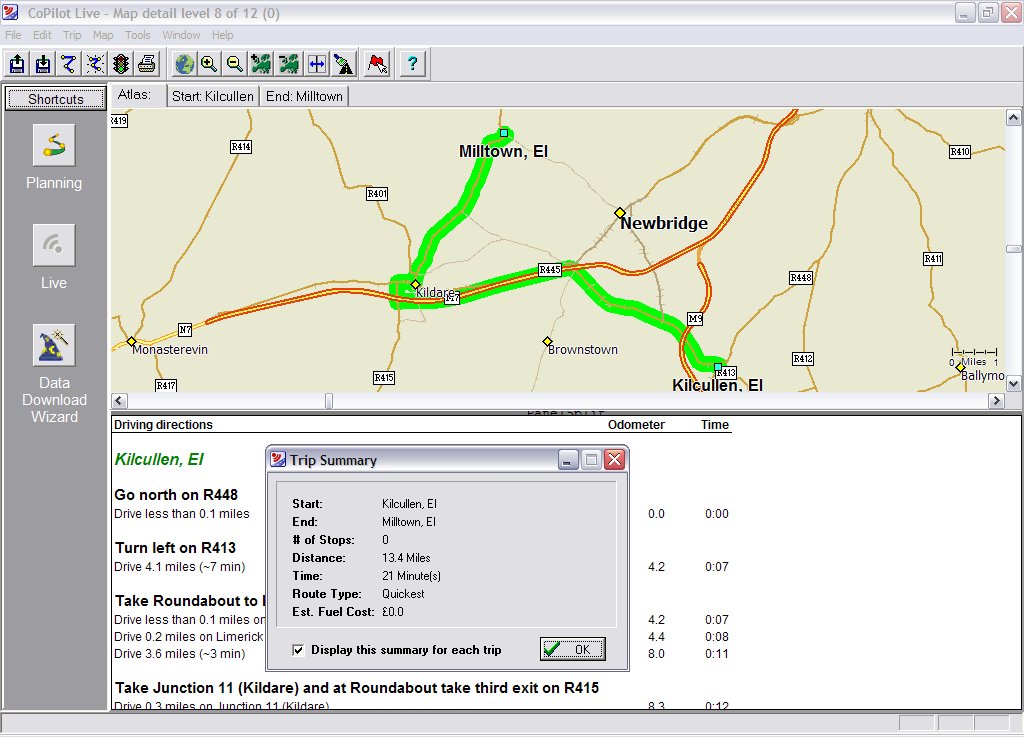Click the Monasterevin town marker

click(131, 341)
